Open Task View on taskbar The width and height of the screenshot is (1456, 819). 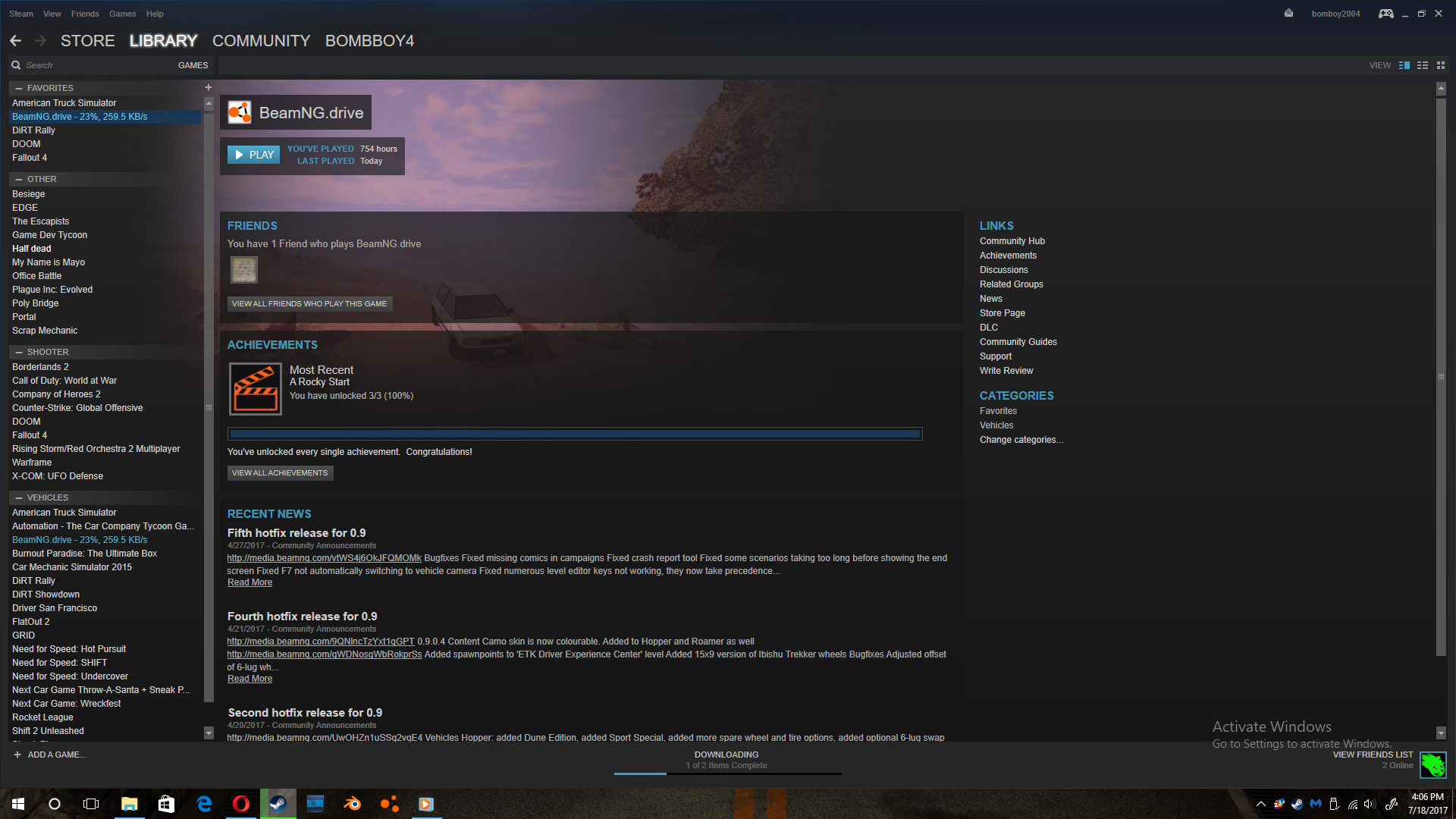click(x=91, y=804)
